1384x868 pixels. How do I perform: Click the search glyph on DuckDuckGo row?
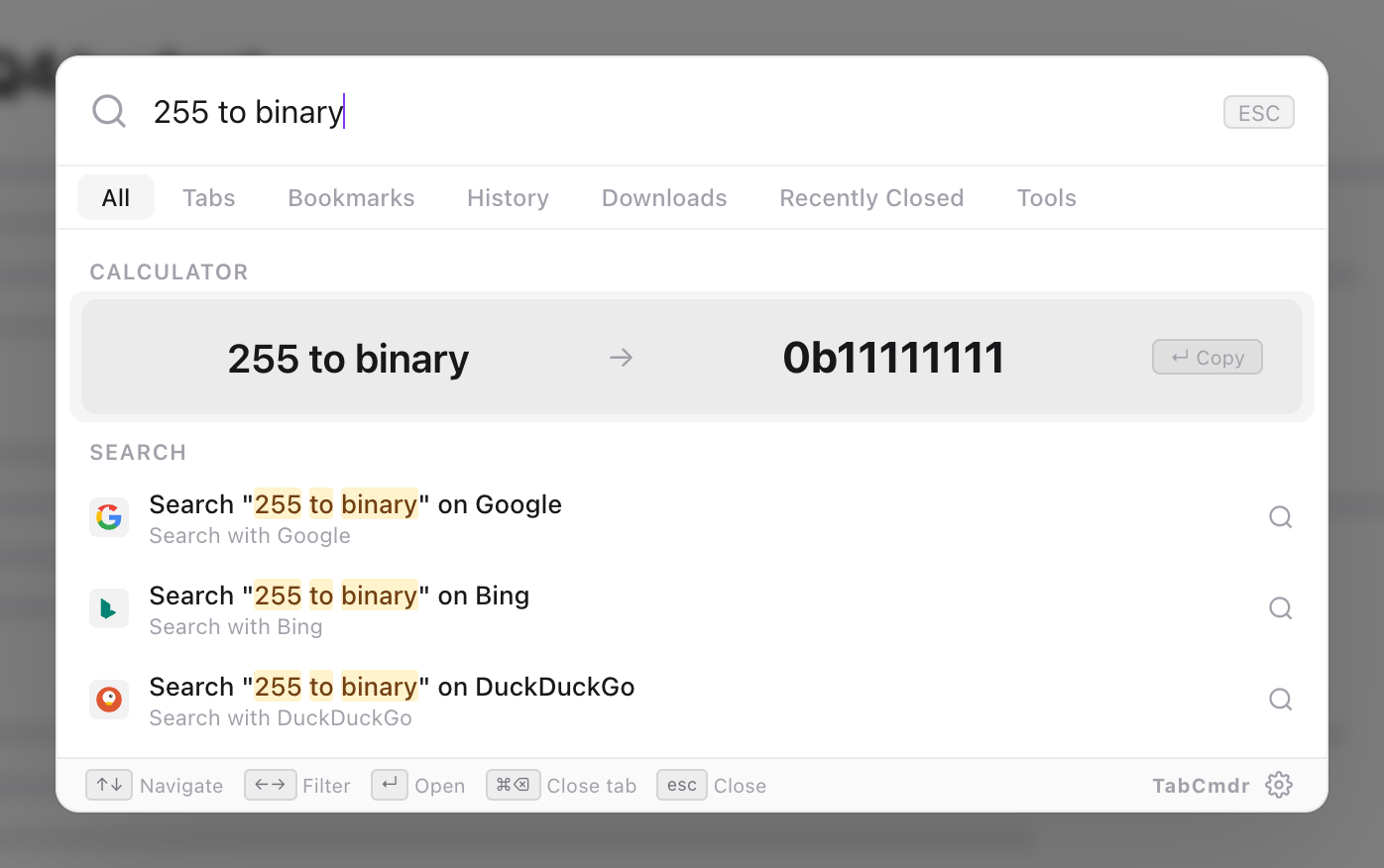point(1281,700)
